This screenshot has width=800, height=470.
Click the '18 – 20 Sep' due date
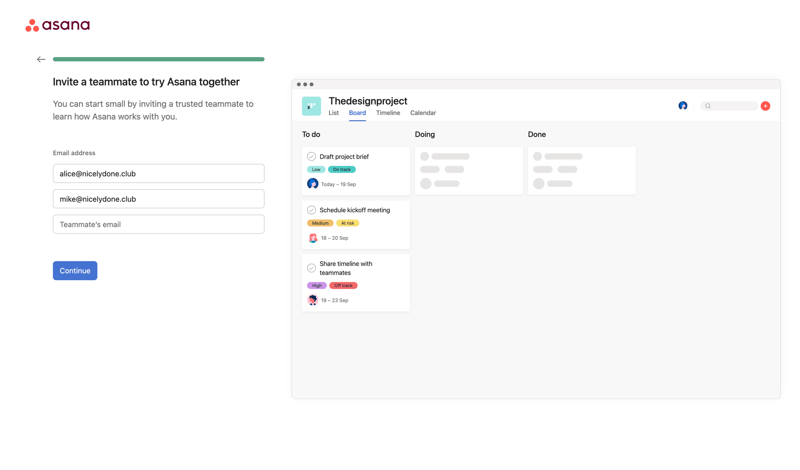335,238
